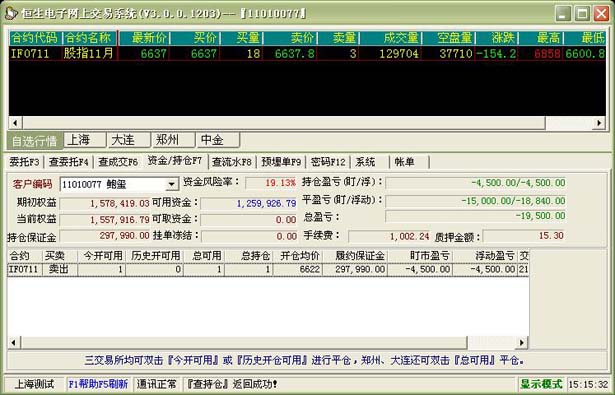The image size is (615, 395).
Task: Open the 密码F12 tab
Action: tap(328, 162)
